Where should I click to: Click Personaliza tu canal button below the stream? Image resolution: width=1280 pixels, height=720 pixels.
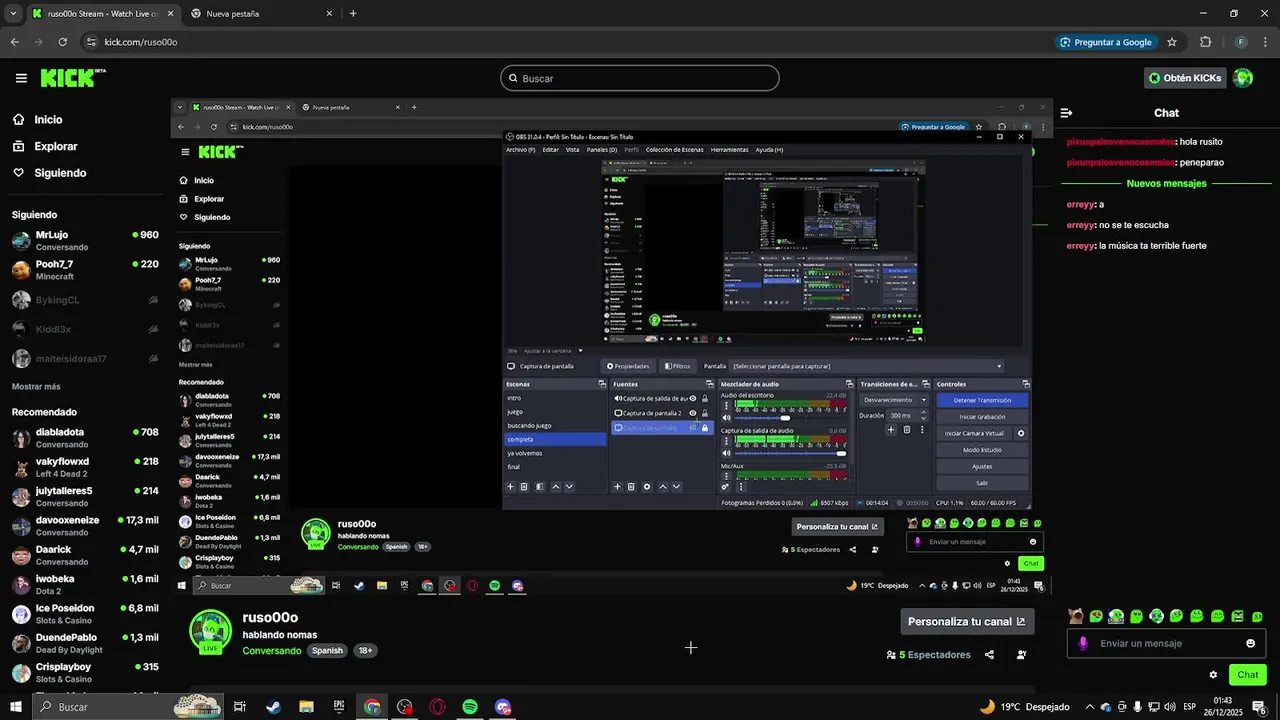click(x=967, y=621)
